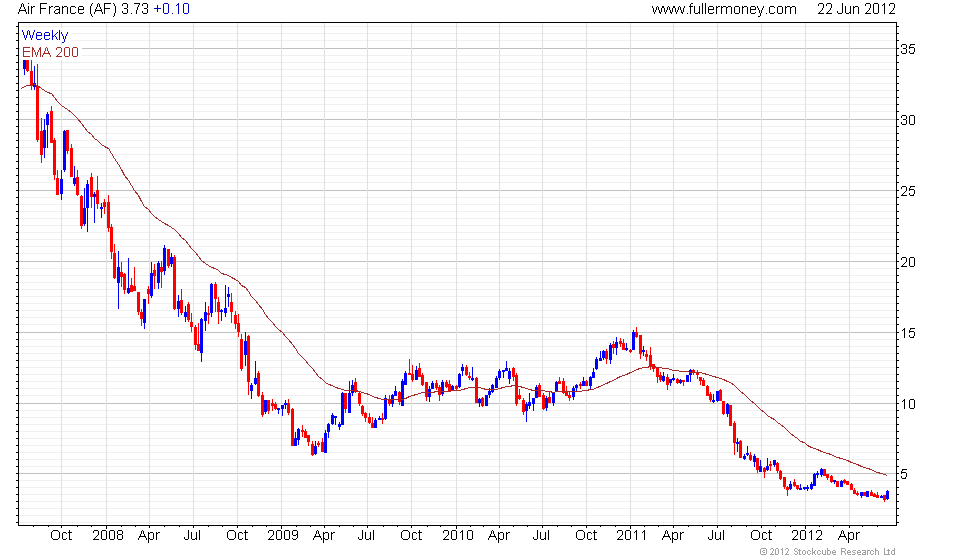This screenshot has height=560, width=980.
Task: Click the Apr label after 2008
Action: (149, 536)
